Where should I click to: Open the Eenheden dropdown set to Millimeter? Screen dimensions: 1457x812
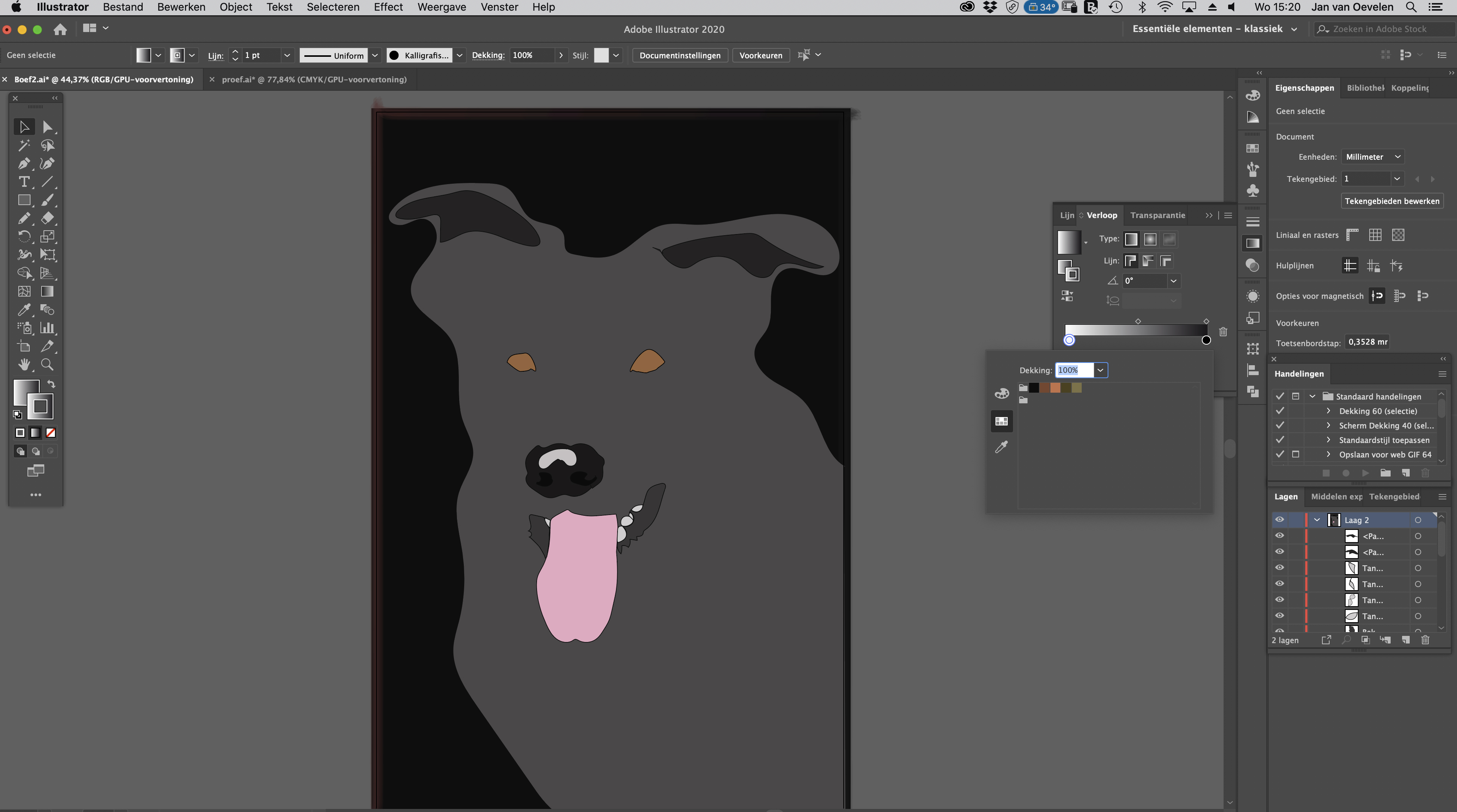[x=1372, y=157]
